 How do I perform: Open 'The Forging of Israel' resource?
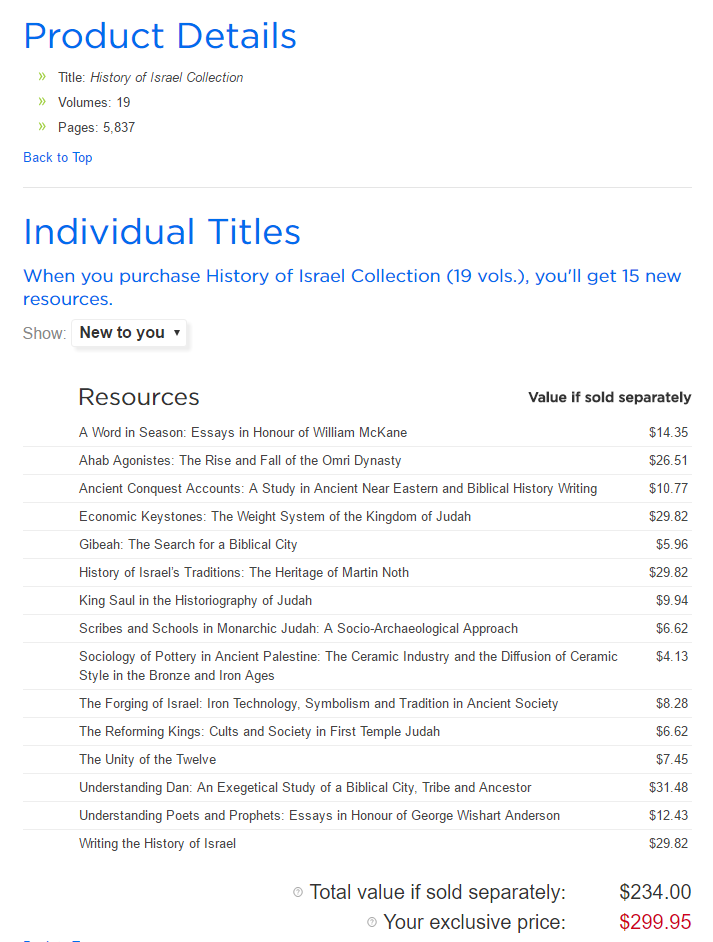tap(319, 704)
